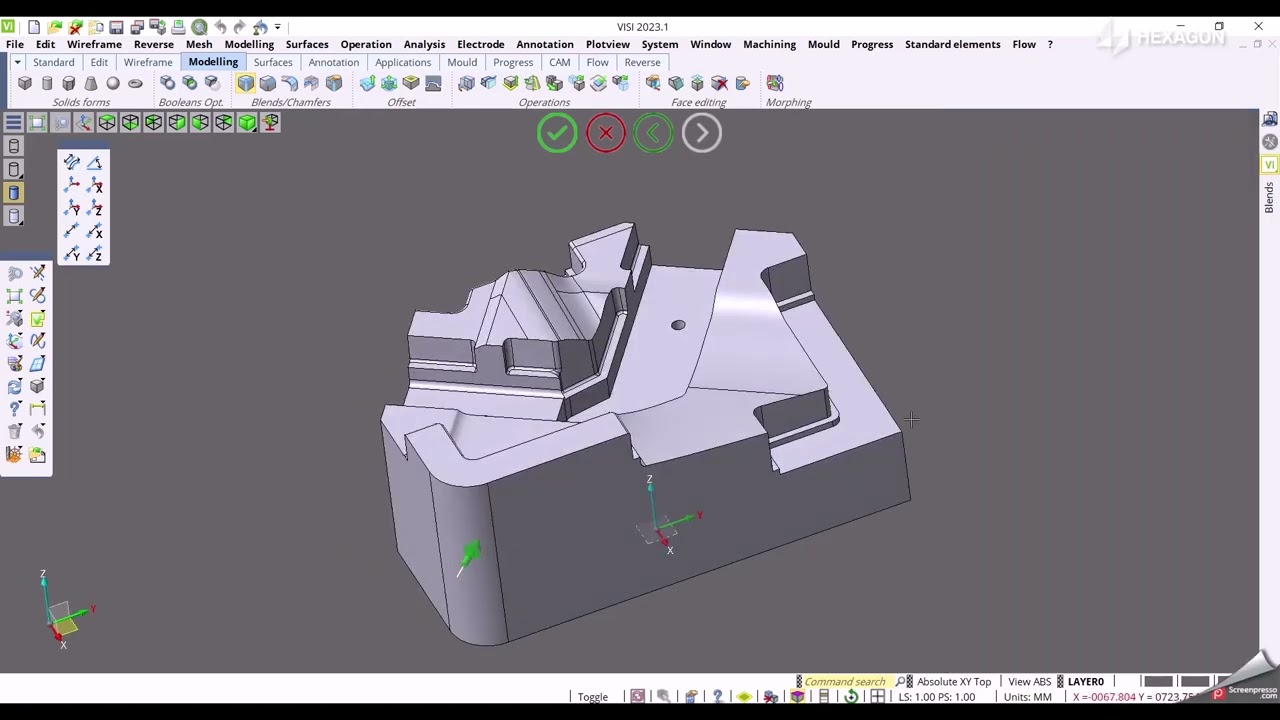Screen dimensions: 1280x720
Task: Expand the ribbon tab options dropdown arrow
Action: coord(17,62)
